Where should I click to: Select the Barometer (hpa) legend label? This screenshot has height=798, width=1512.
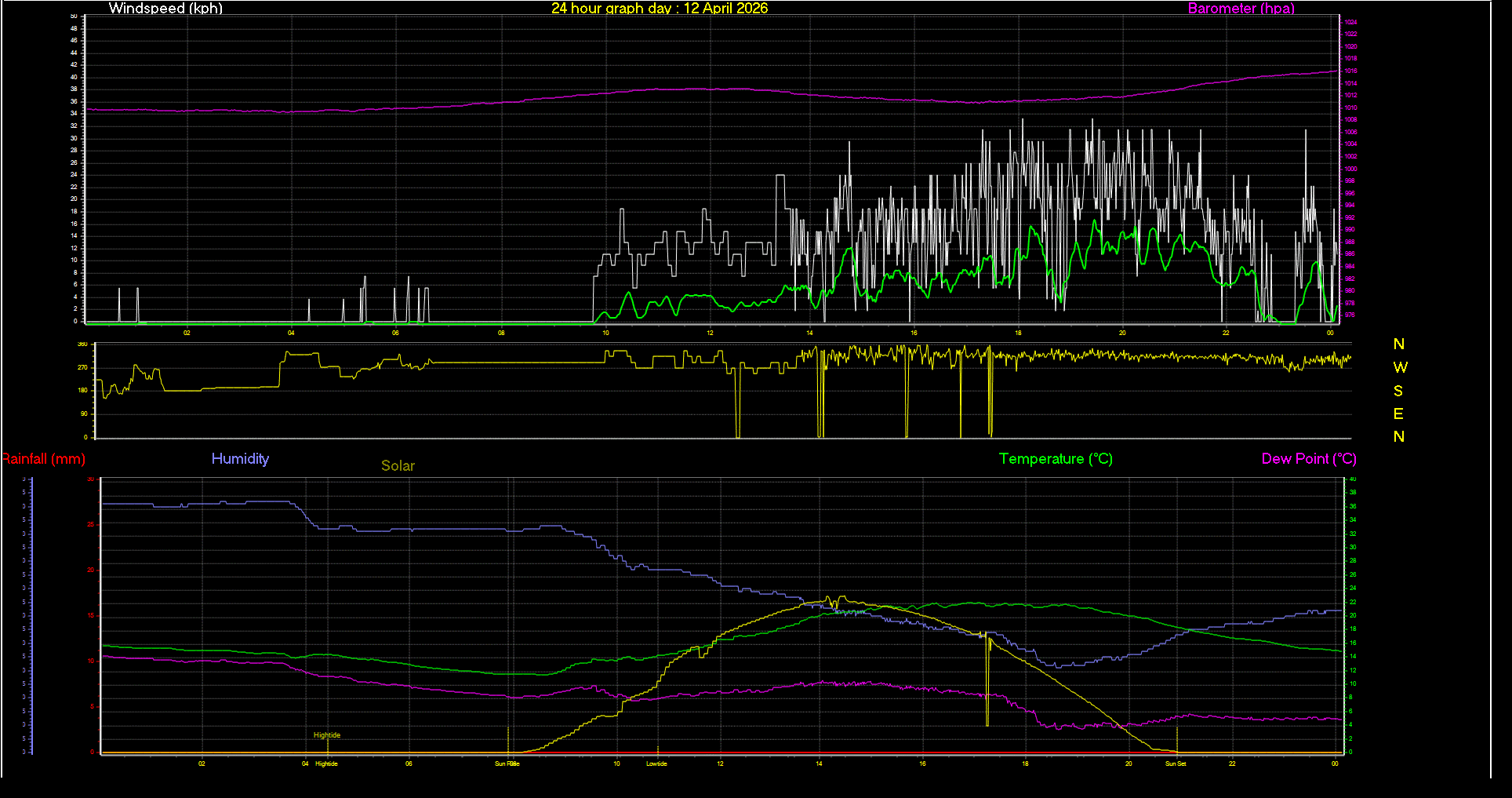click(x=1241, y=9)
